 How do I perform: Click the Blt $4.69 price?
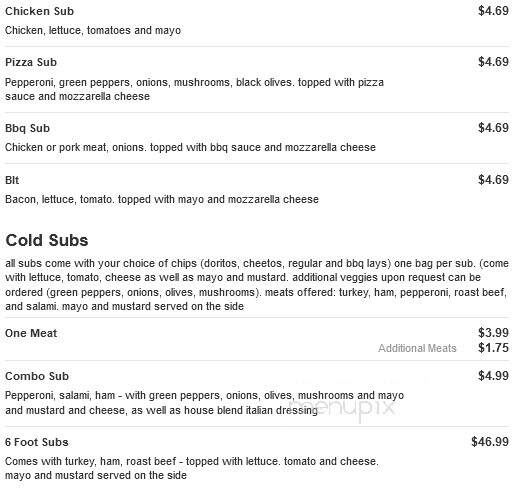pyautogui.click(x=493, y=180)
